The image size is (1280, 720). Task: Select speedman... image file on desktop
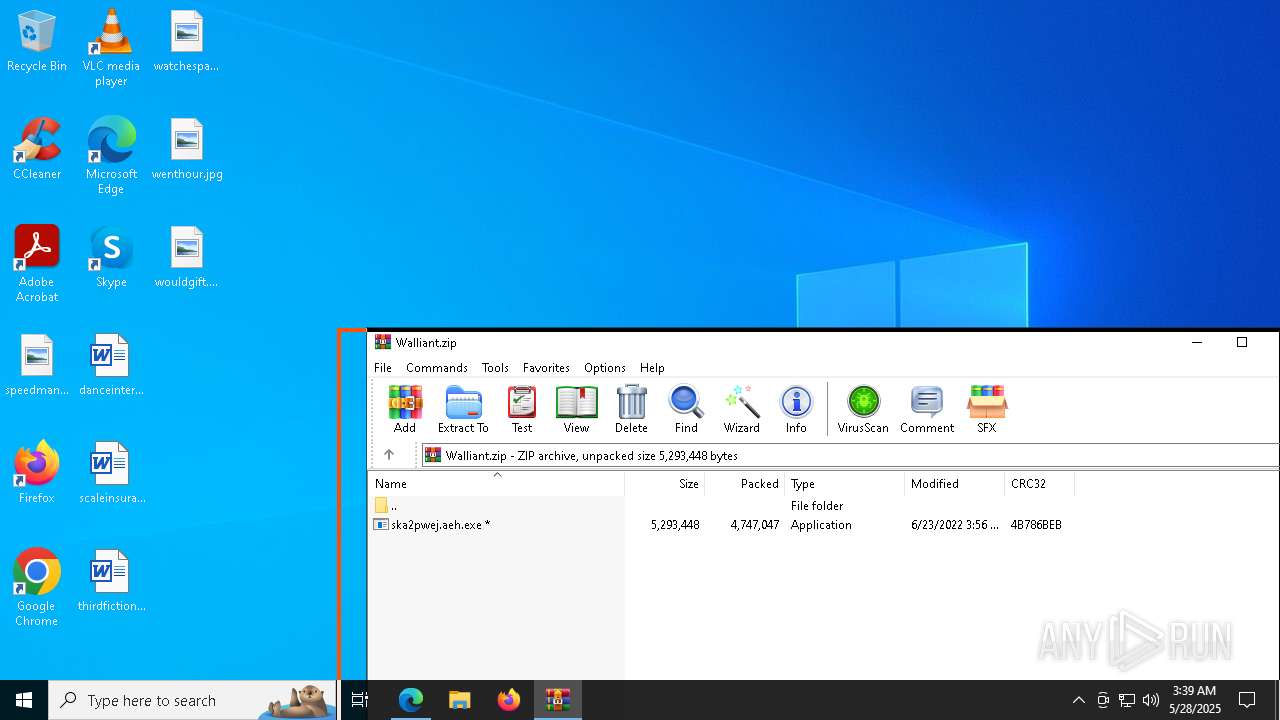(x=37, y=365)
